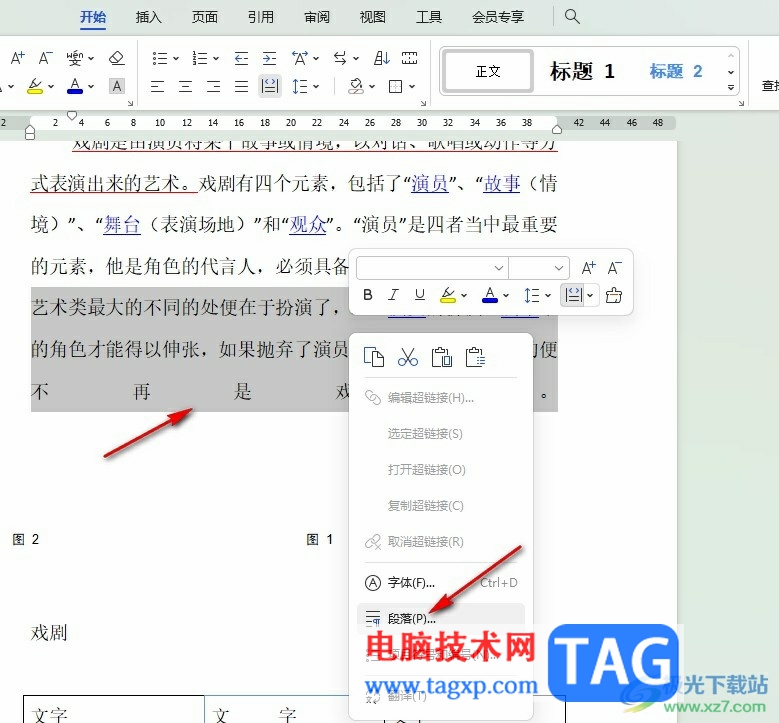Apply 标题 1 style
Image resolution: width=779 pixels, height=723 pixels.
[x=582, y=72]
